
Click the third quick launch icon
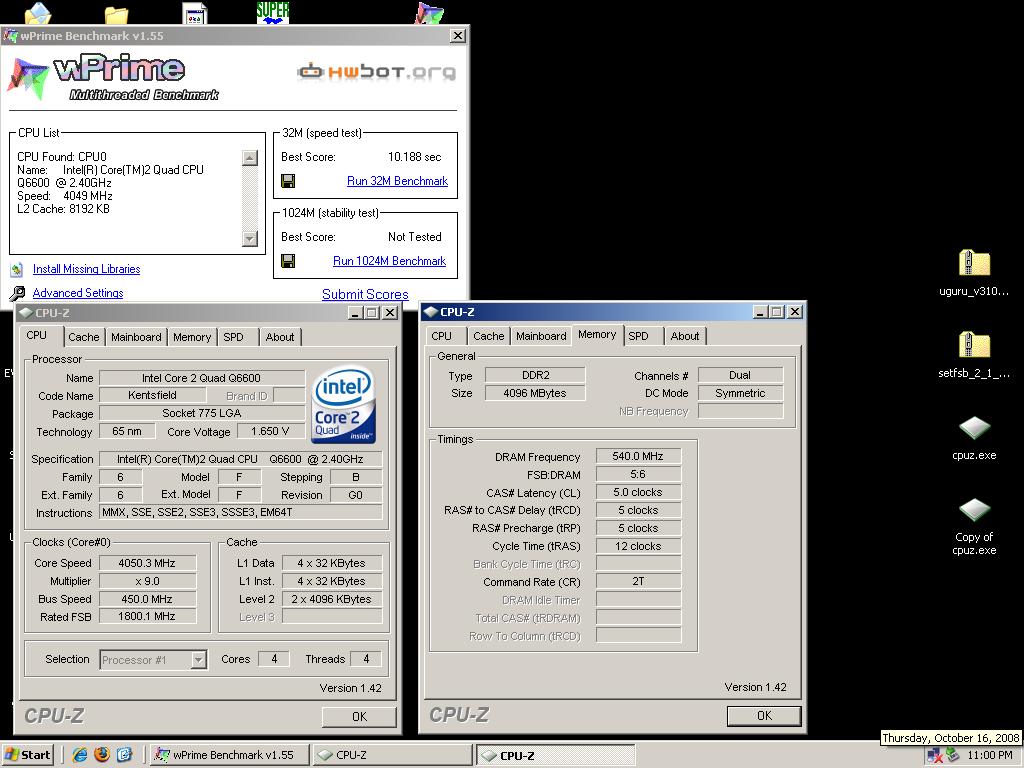(x=125, y=755)
